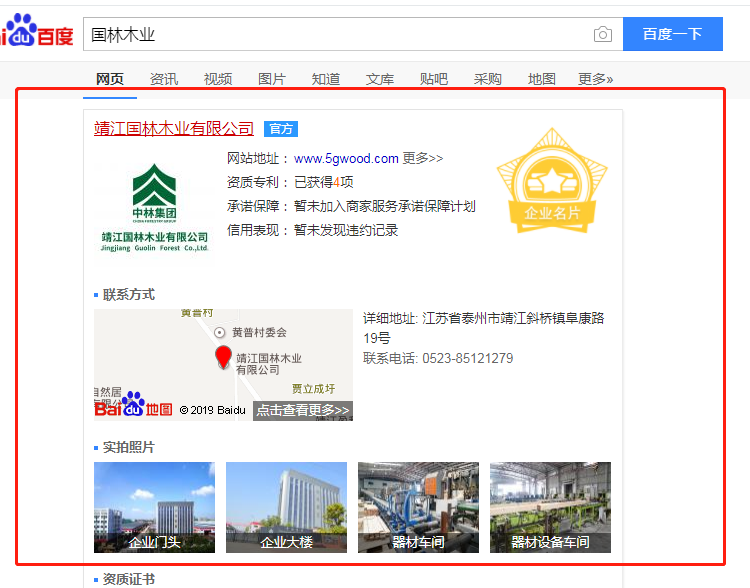This screenshot has height=588, width=750.
Task: Open the 贴吧 tab
Action: click(x=434, y=79)
